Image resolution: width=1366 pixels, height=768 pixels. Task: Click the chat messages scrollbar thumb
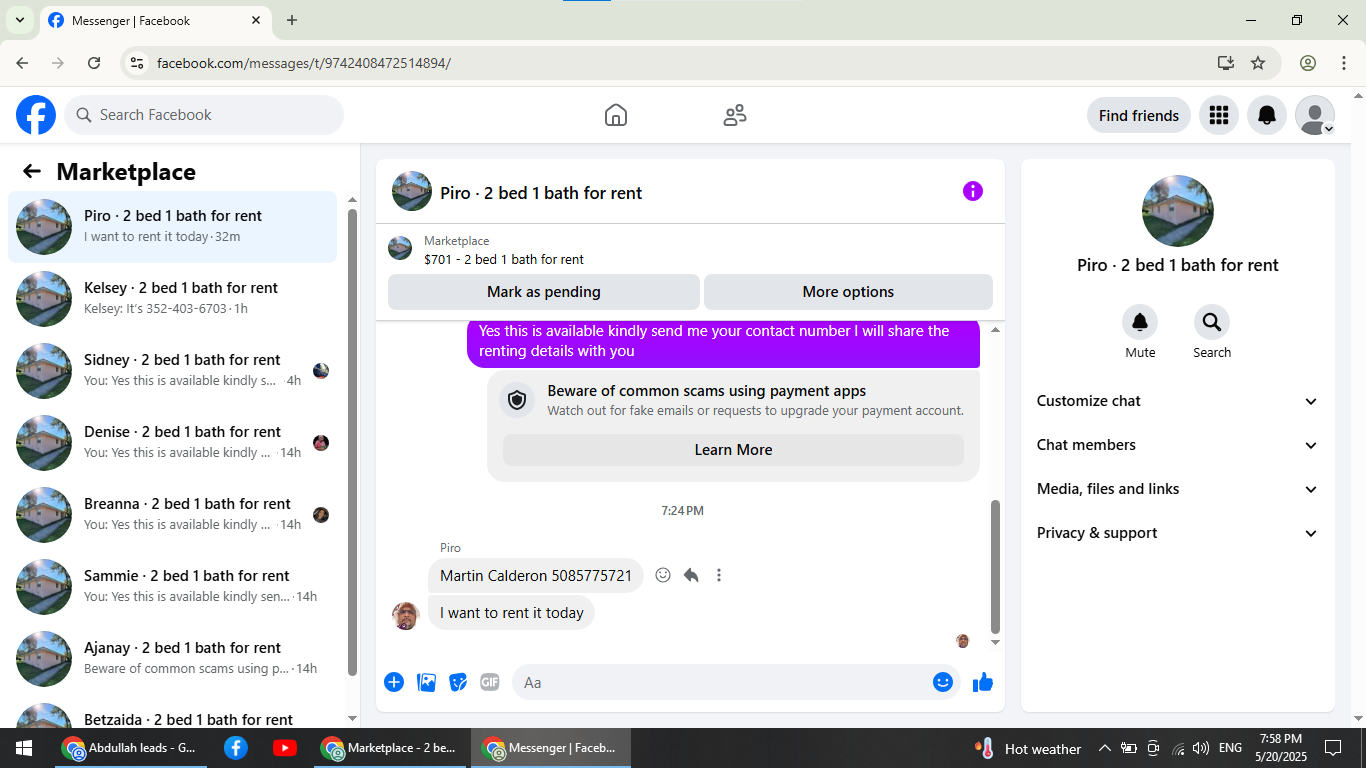coord(995,565)
